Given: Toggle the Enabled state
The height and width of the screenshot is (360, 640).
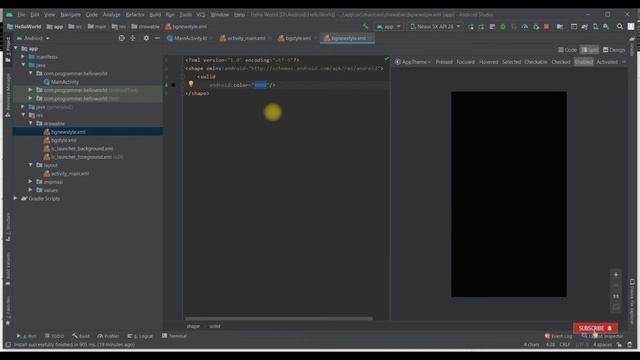Looking at the screenshot, I should coord(584,62).
